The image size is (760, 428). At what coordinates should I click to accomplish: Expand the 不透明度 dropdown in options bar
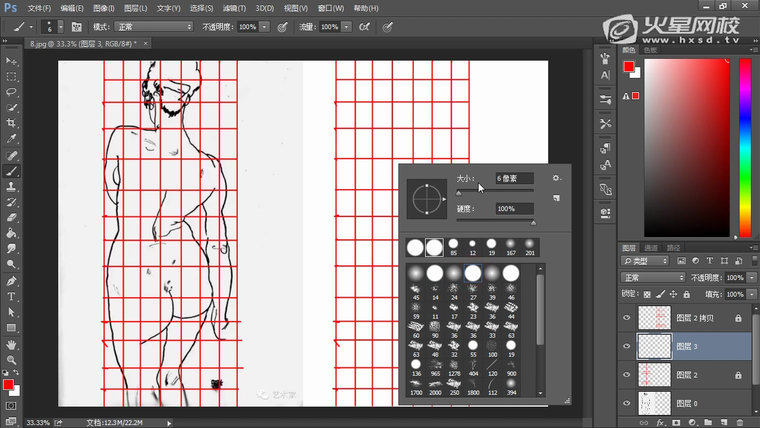point(265,26)
